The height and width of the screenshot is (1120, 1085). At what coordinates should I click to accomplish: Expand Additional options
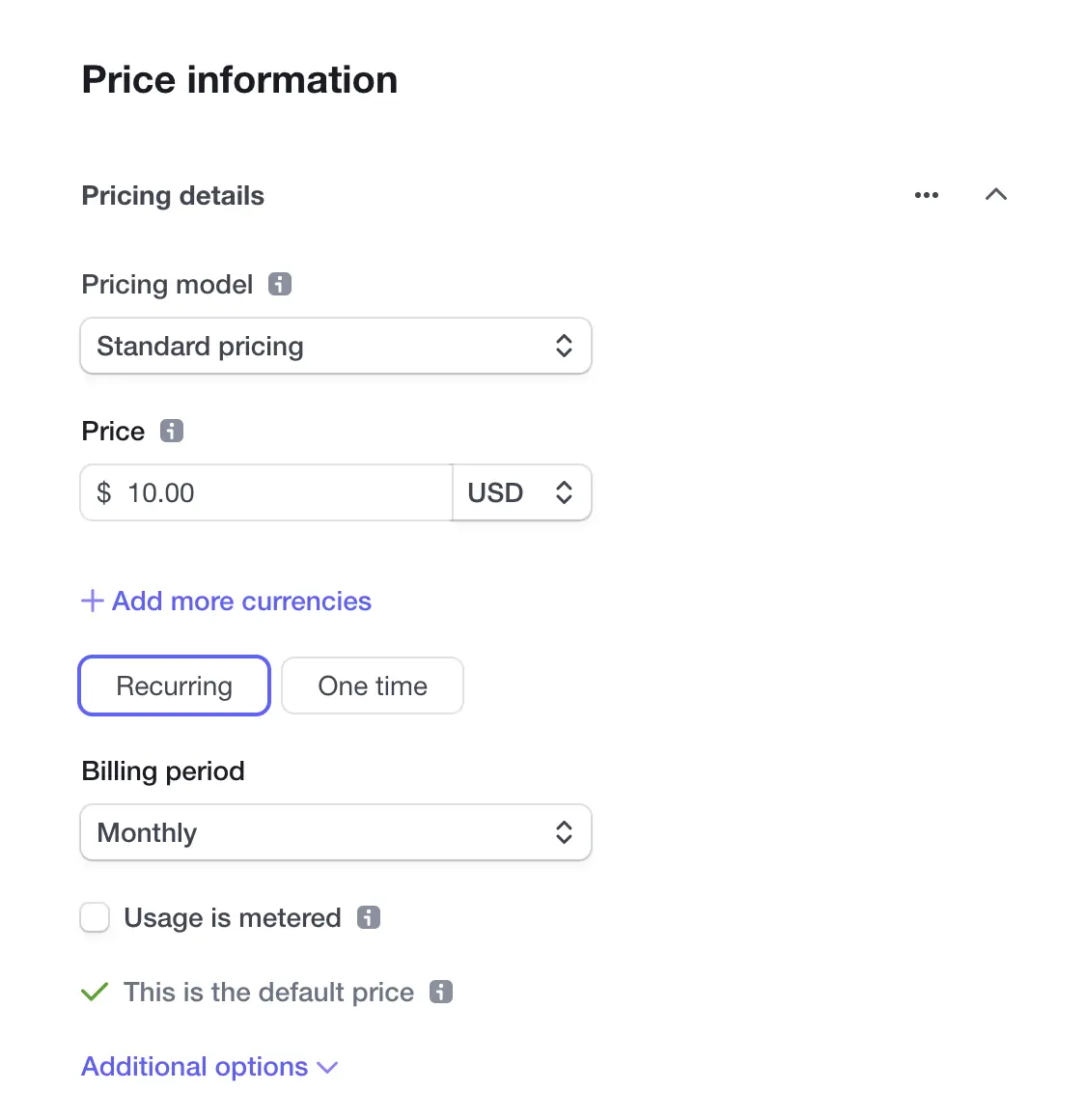[209, 1067]
